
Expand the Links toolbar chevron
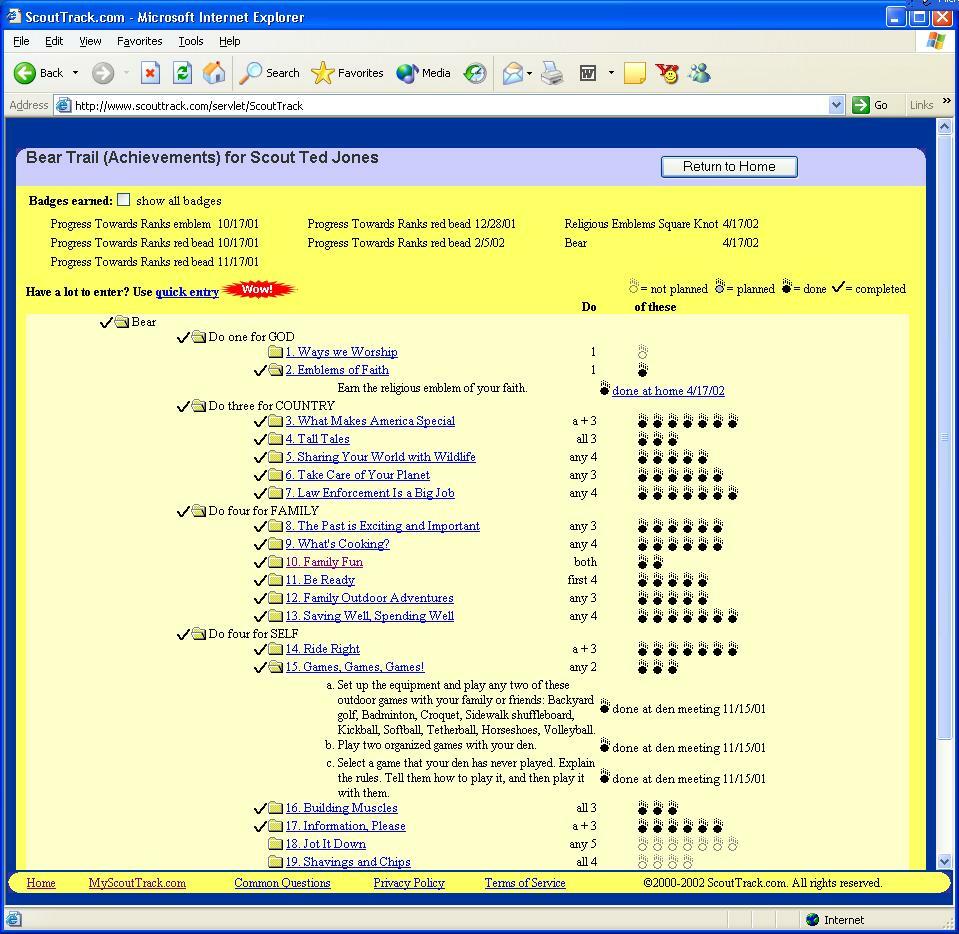point(947,101)
